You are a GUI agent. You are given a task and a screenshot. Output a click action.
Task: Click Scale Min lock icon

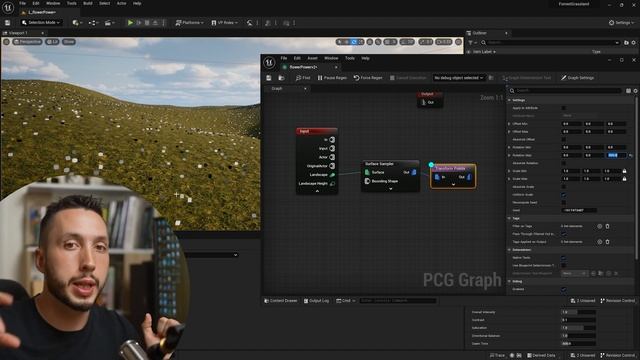[x=624, y=171]
